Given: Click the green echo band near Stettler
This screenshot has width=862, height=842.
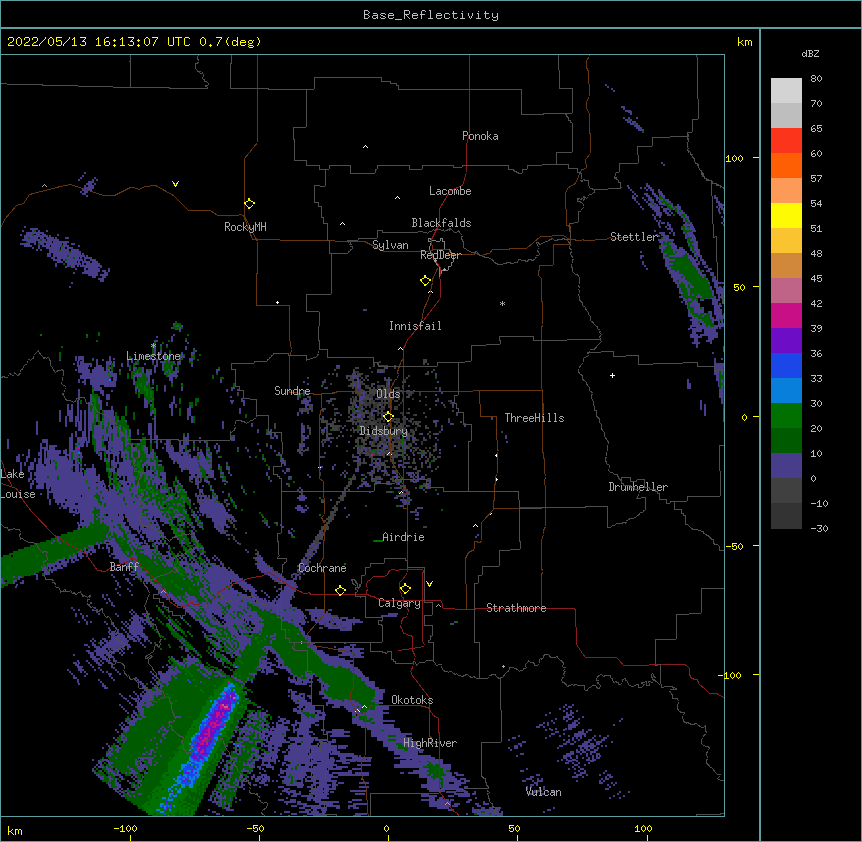Looking at the screenshot, I should pos(692,273).
